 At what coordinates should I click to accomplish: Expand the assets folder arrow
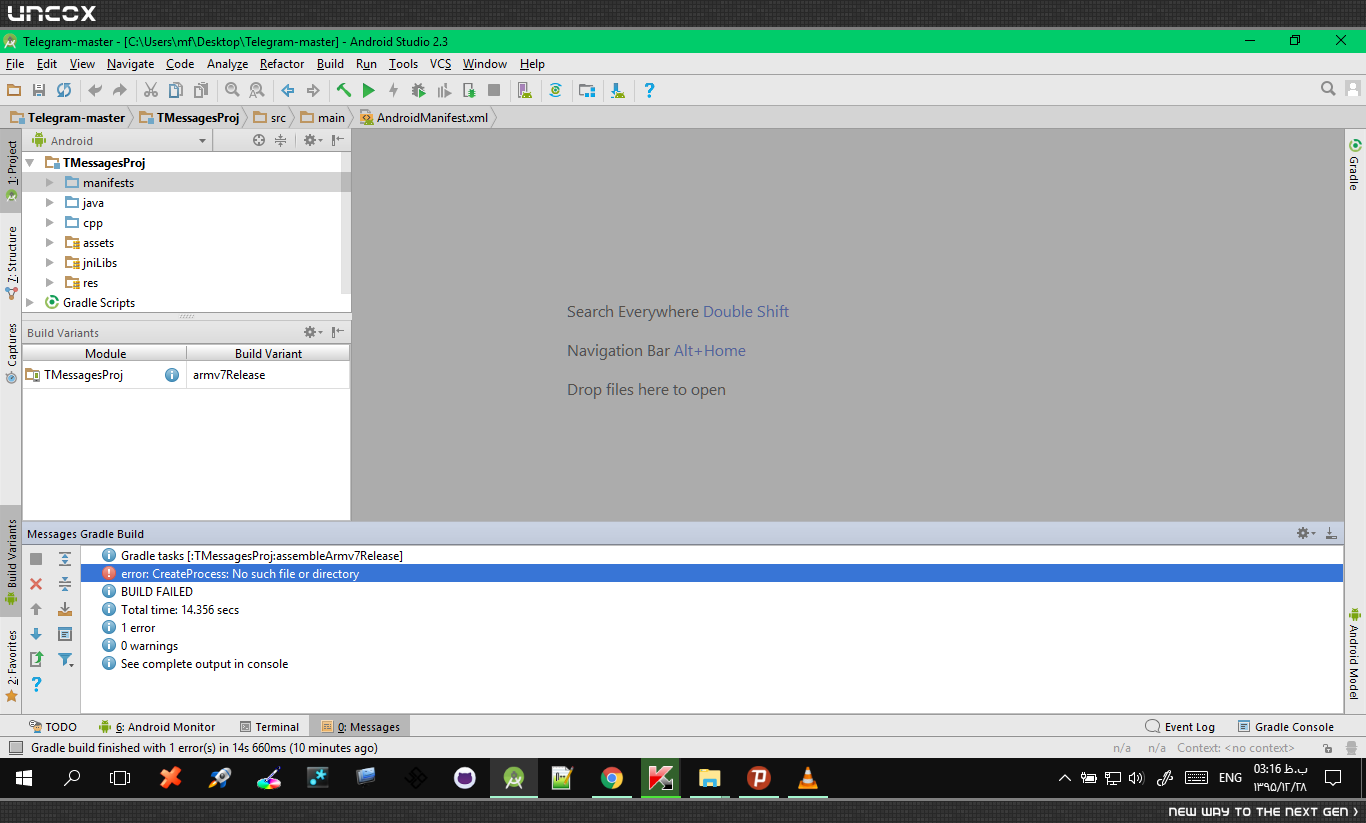click(50, 243)
